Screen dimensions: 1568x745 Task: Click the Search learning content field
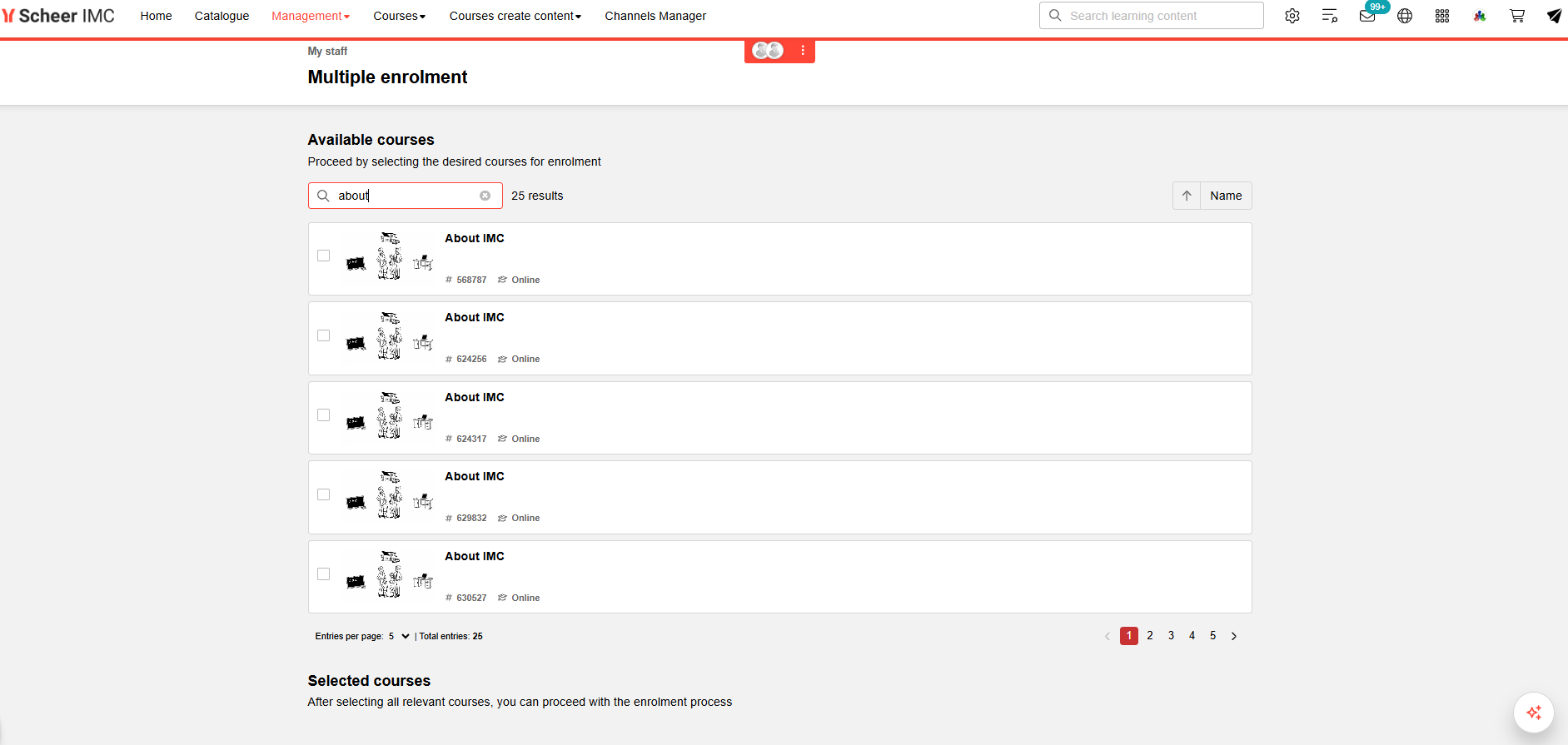coord(1152,16)
